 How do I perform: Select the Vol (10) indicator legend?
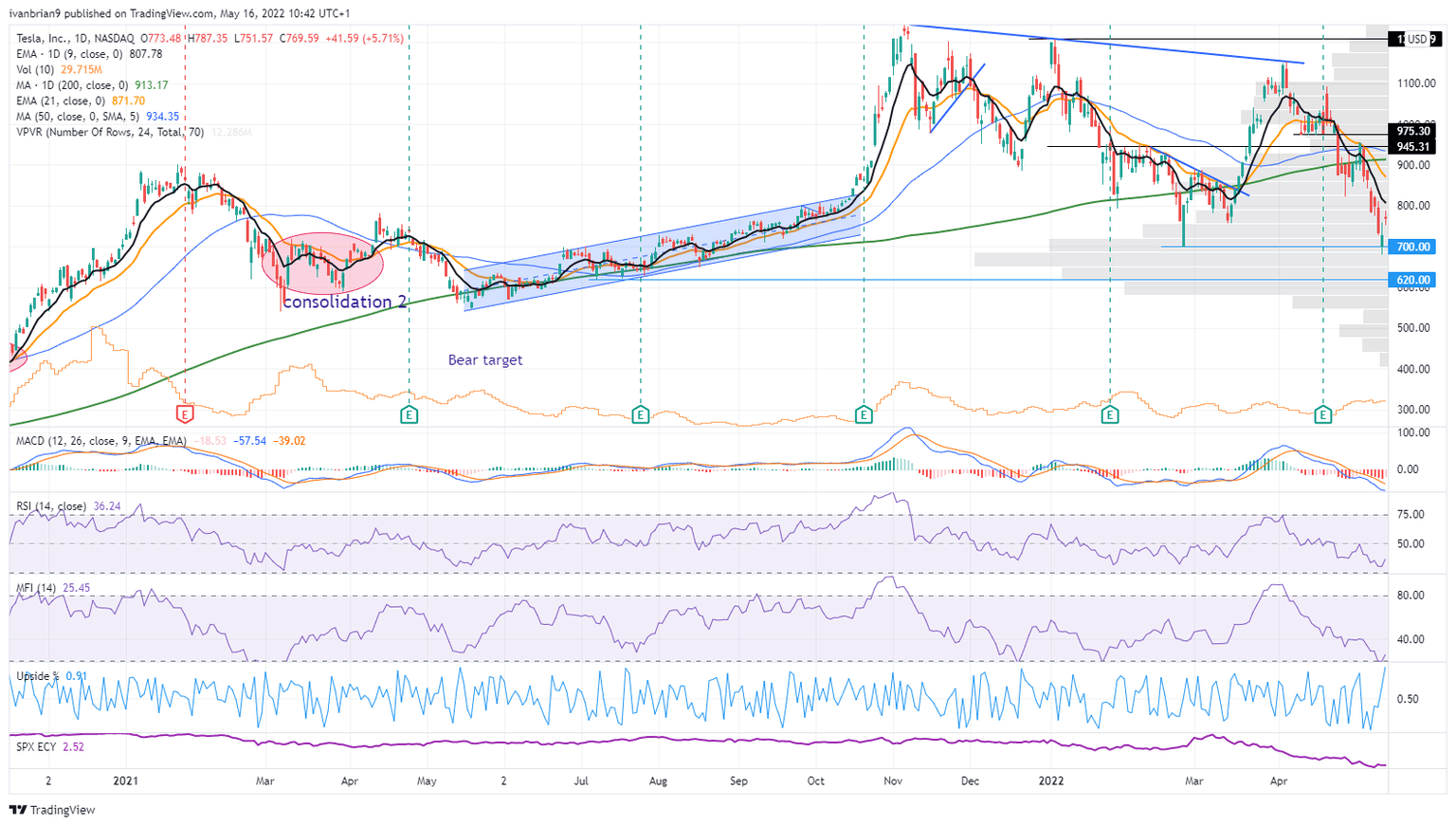(x=59, y=70)
